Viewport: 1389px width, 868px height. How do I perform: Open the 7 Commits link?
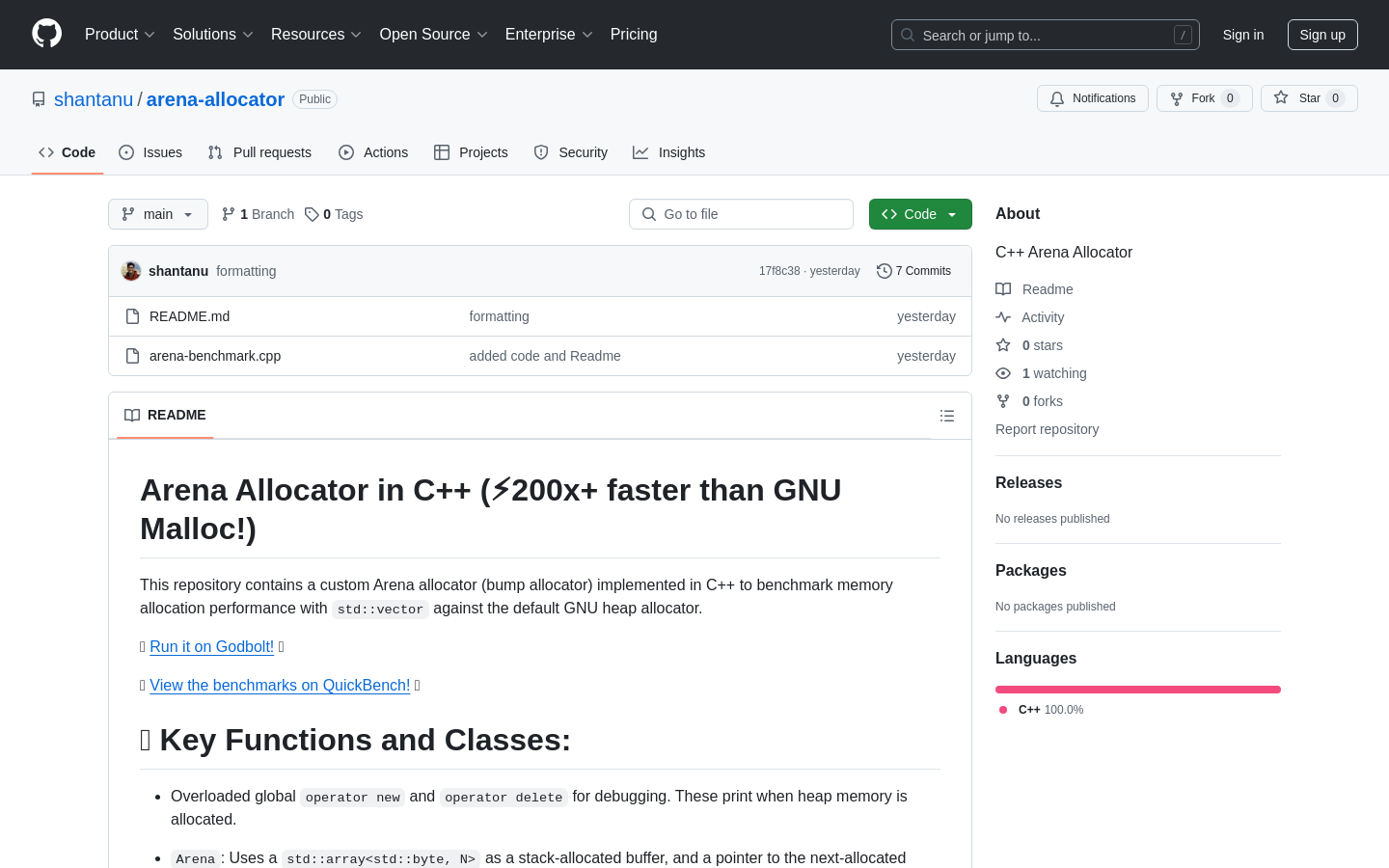913,271
